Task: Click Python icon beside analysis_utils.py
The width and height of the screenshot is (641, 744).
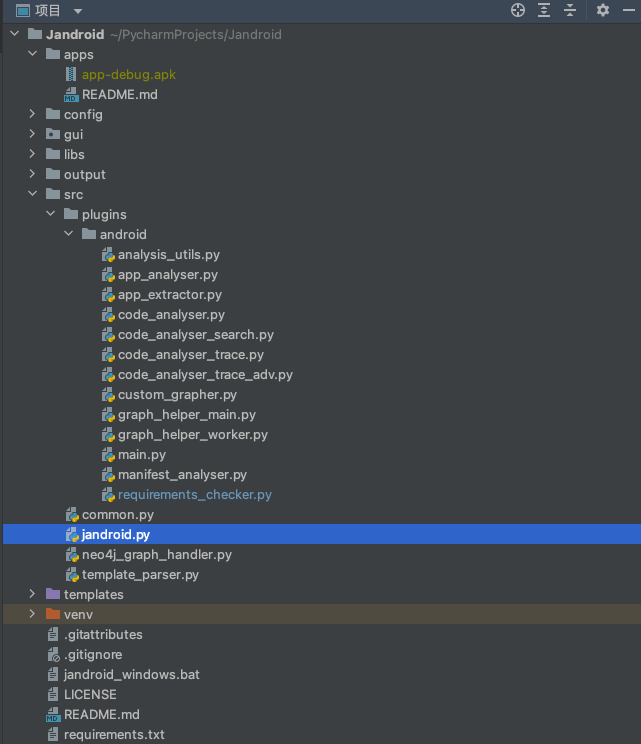Action: pyautogui.click(x=108, y=254)
